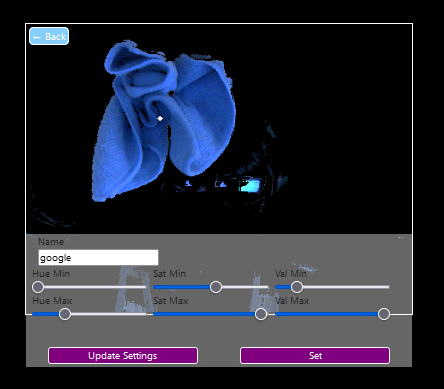Adjust the Sat Max slider handle
Image resolution: width=444 pixels, height=389 pixels.
261,314
